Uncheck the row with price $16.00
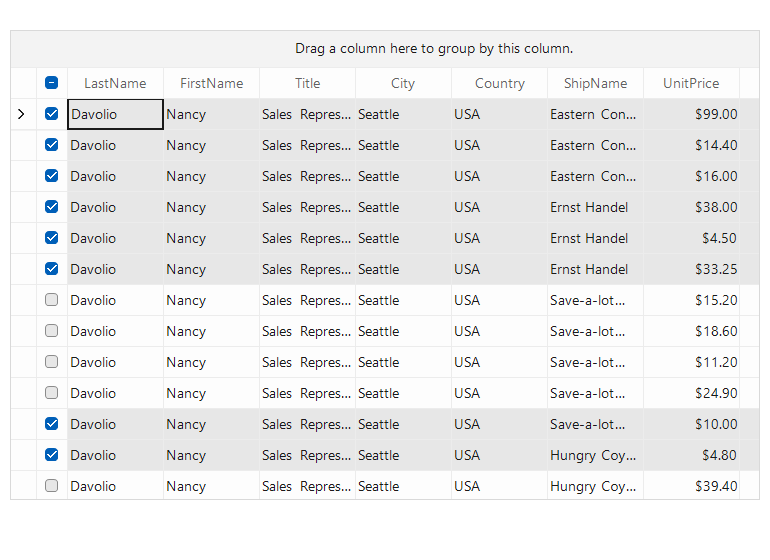Screen dimensions: 770x560 point(52,176)
